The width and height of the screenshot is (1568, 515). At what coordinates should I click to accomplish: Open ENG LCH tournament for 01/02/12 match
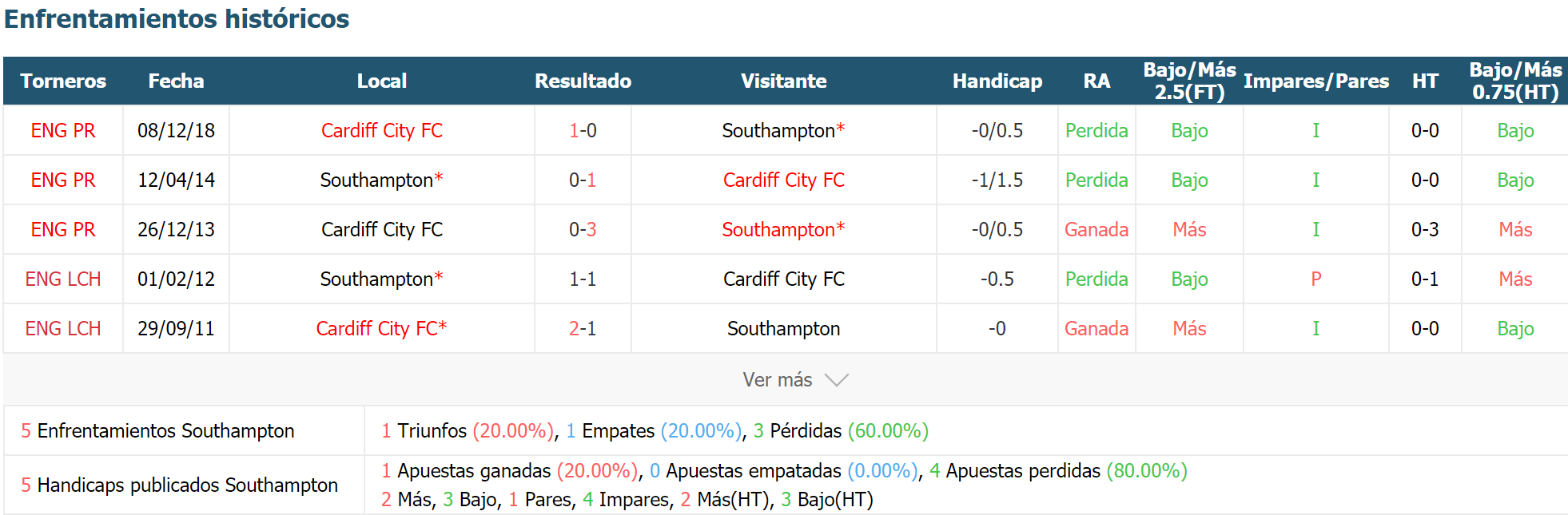click(x=63, y=279)
